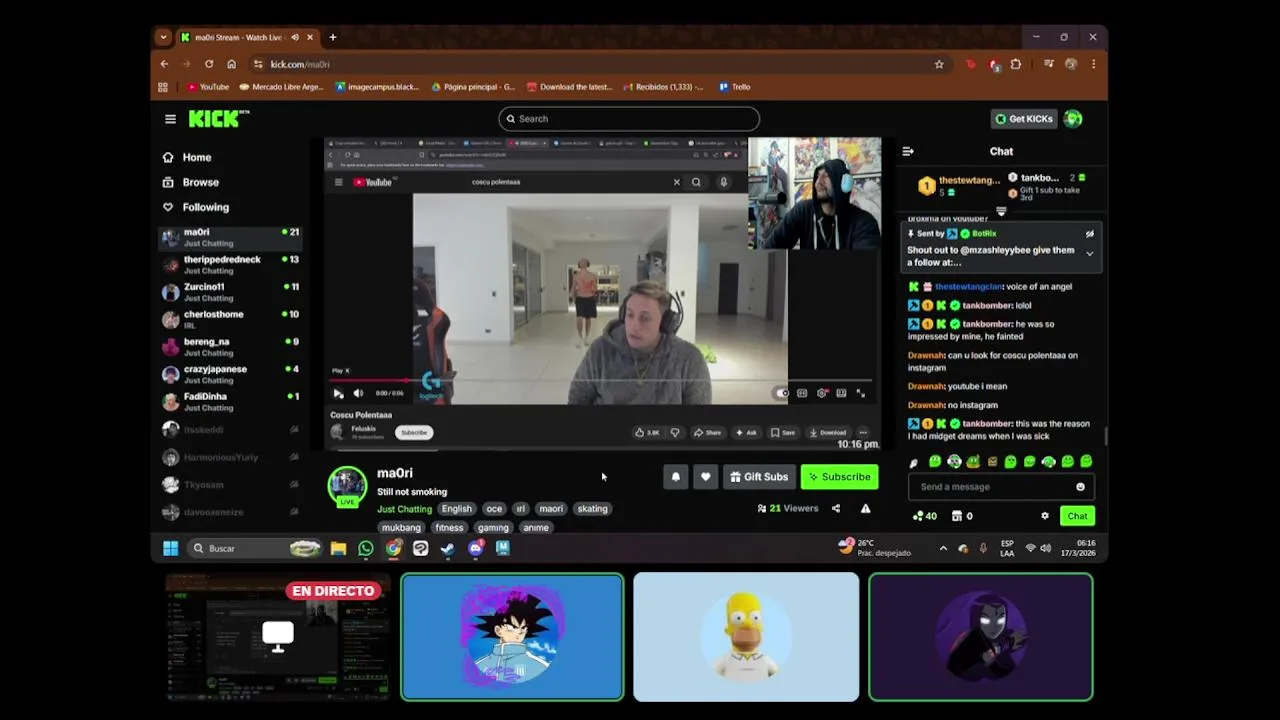Open bereng_na channel

(x=230, y=347)
